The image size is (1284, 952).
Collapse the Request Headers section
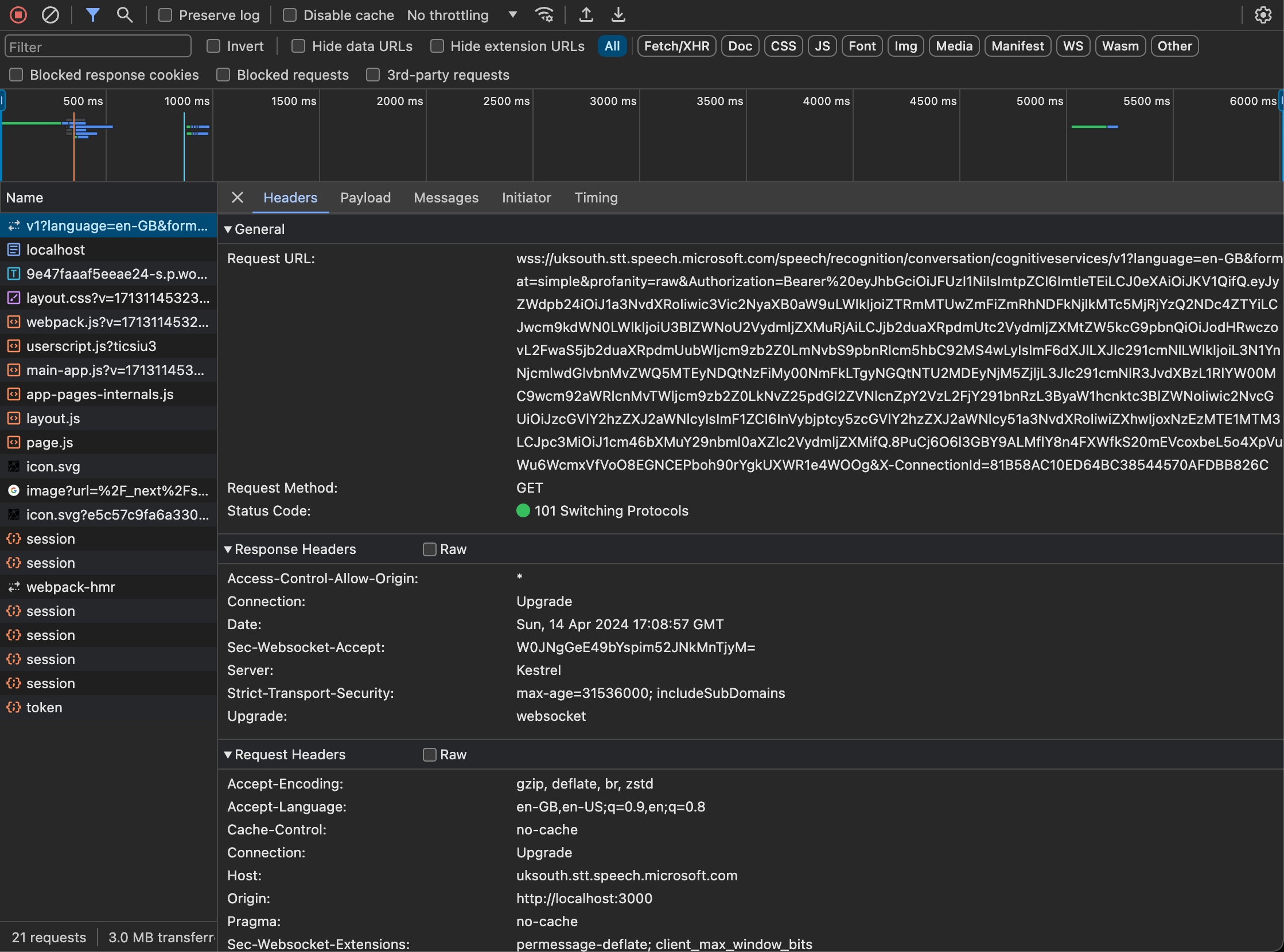tap(228, 755)
